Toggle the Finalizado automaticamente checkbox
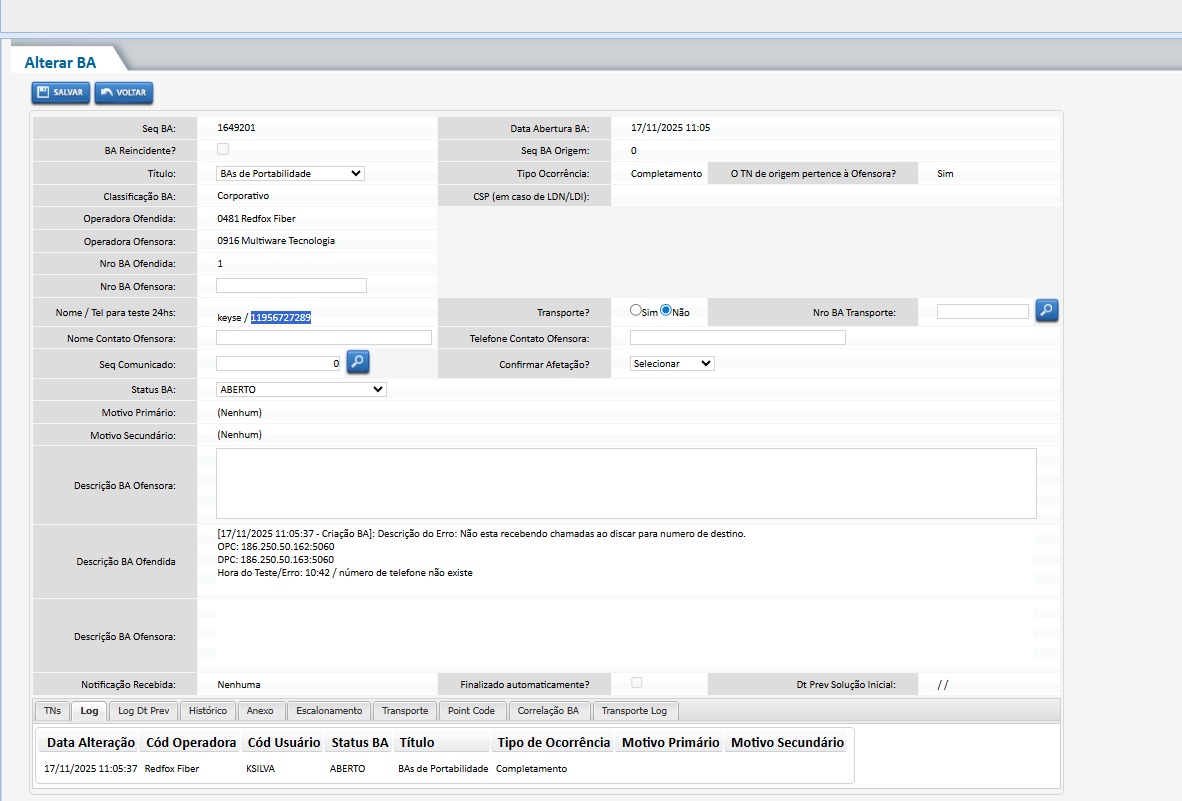 coord(636,682)
